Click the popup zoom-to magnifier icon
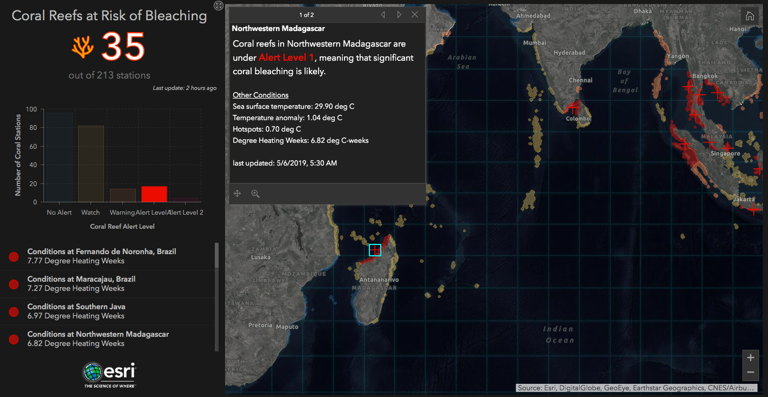Image resolution: width=768 pixels, height=397 pixels. click(255, 194)
